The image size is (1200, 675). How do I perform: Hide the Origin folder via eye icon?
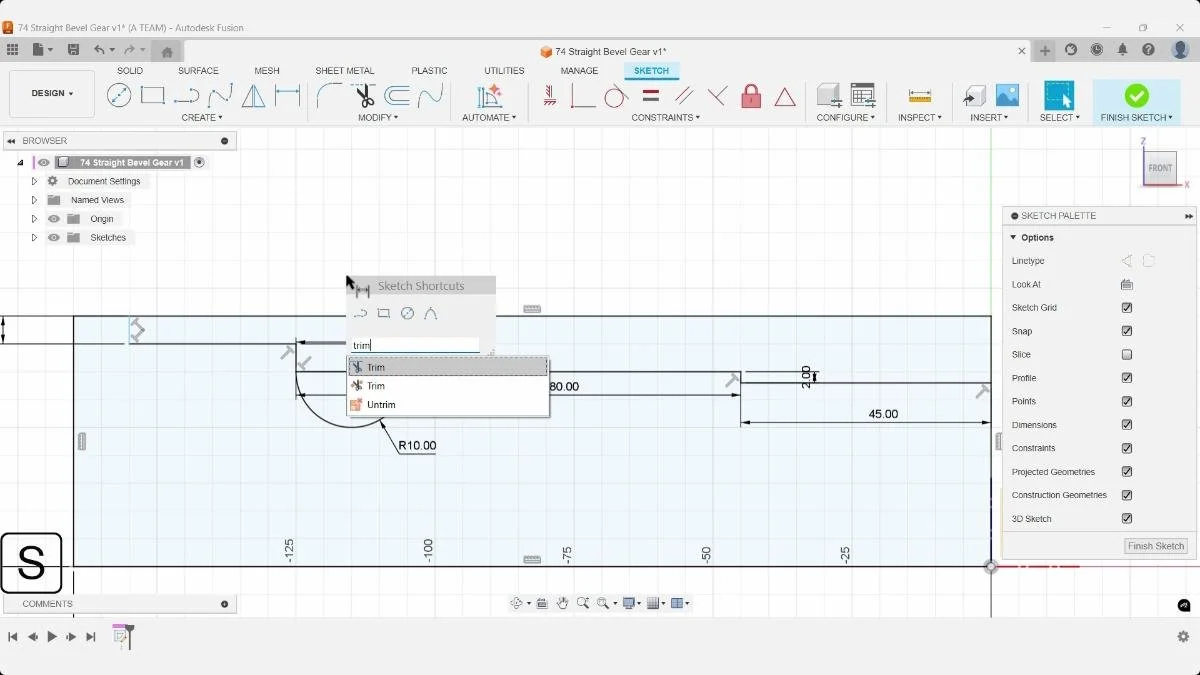coord(54,219)
